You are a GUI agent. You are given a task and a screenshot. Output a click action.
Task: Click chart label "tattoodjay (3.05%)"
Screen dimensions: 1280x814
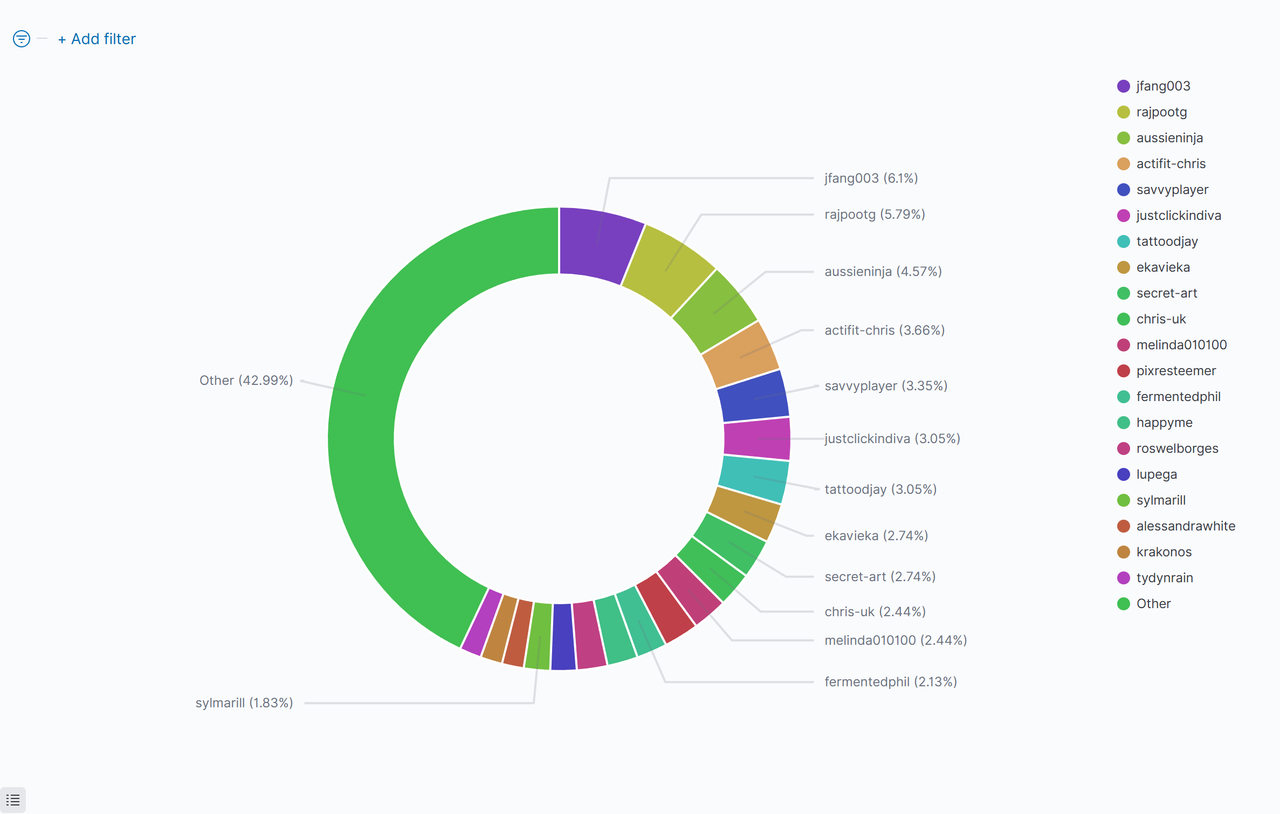click(881, 489)
